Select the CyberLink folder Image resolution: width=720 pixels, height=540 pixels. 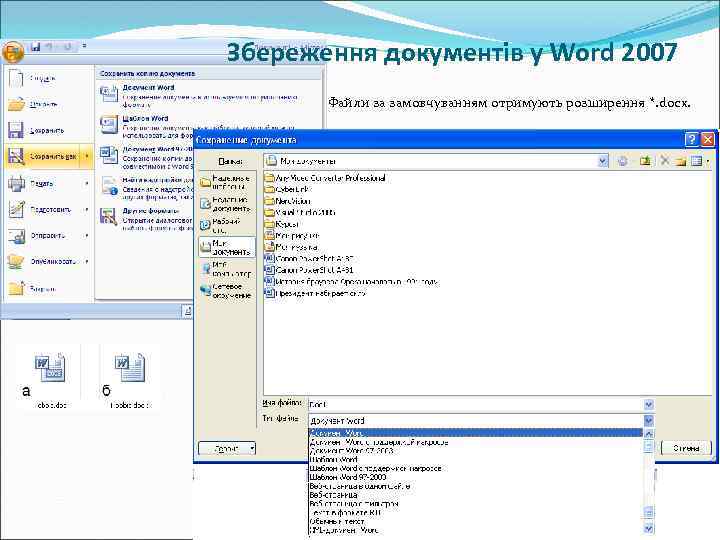click(288, 189)
